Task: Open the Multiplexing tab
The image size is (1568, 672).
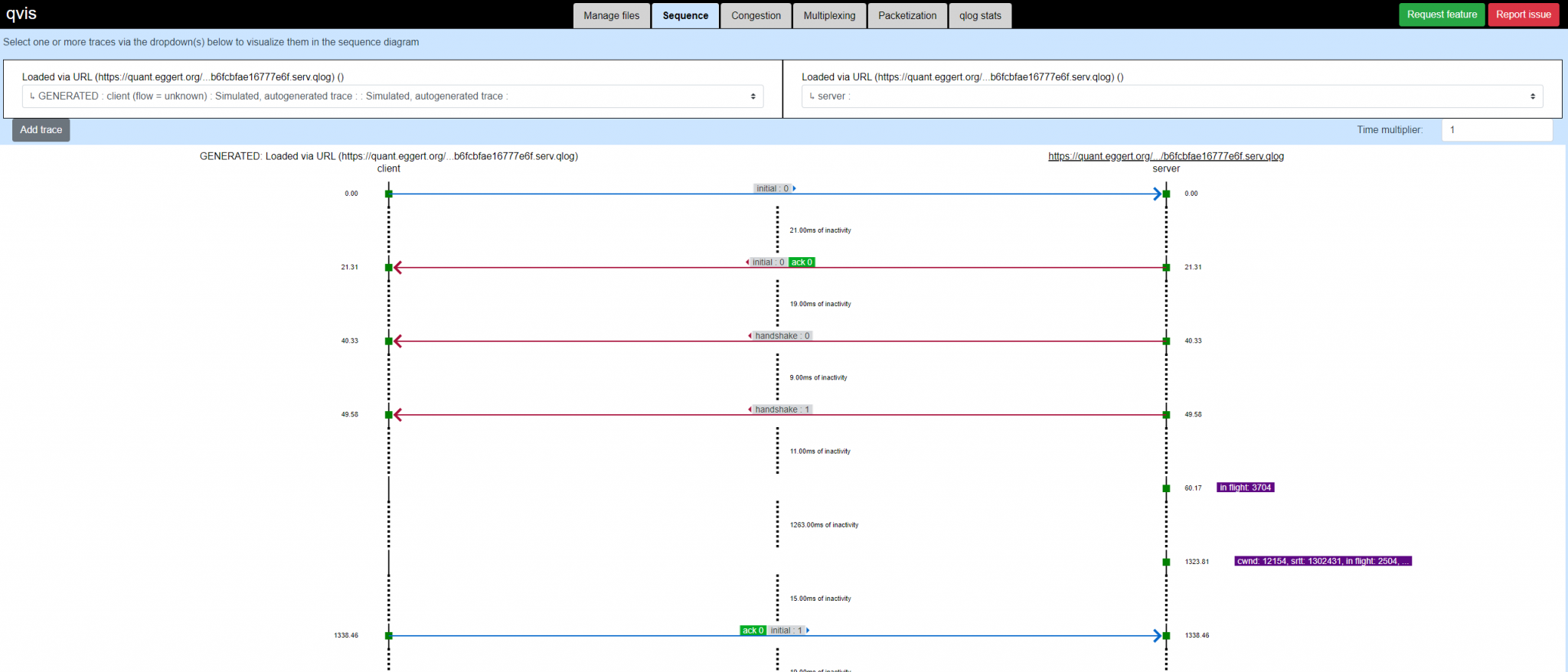Action: point(829,15)
